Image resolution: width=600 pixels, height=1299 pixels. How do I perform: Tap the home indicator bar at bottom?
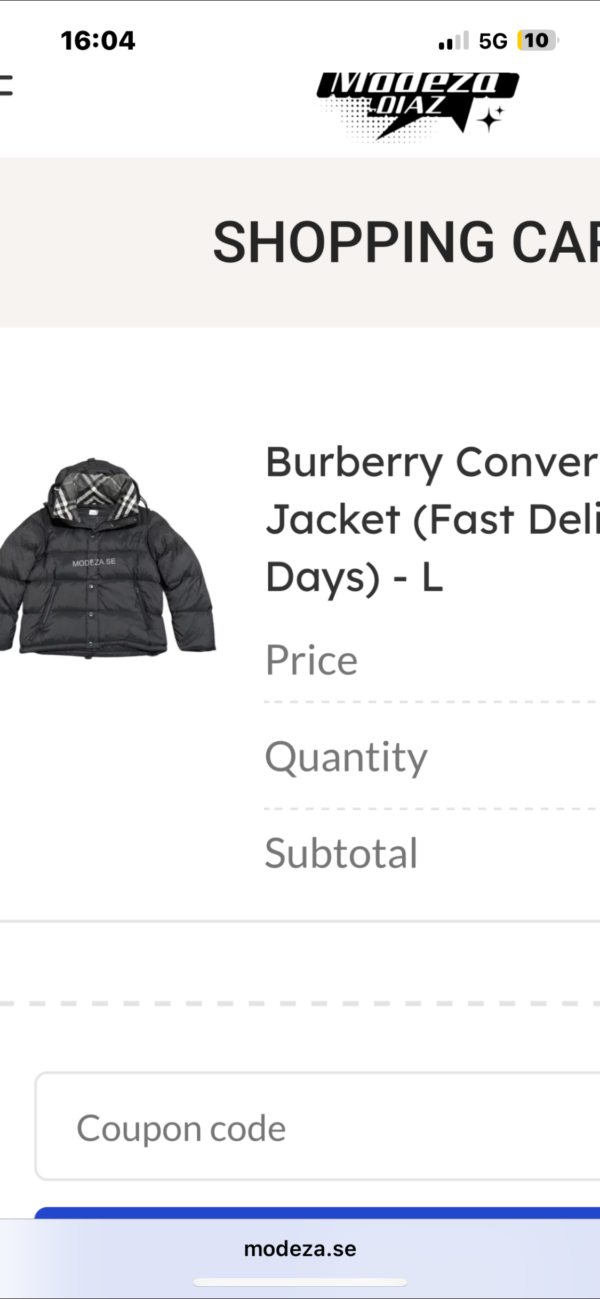coord(300,1282)
